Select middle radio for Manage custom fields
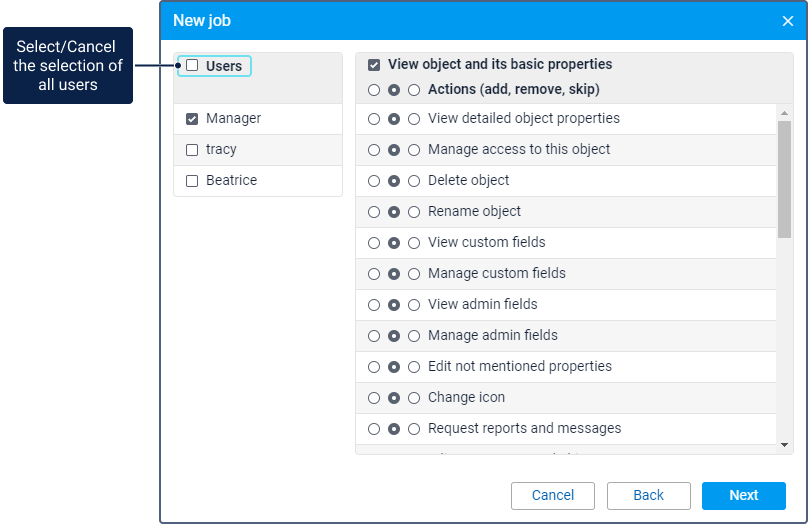The height and width of the screenshot is (524, 808). (x=394, y=274)
